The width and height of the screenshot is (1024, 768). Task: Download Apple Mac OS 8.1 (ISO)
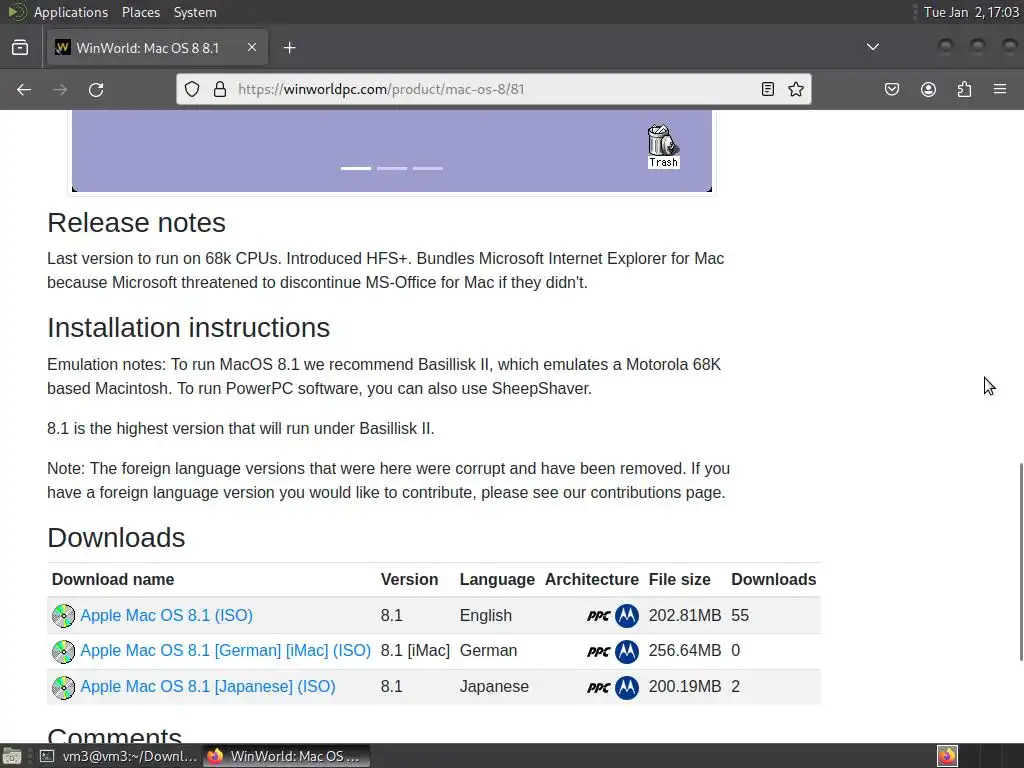[167, 615]
